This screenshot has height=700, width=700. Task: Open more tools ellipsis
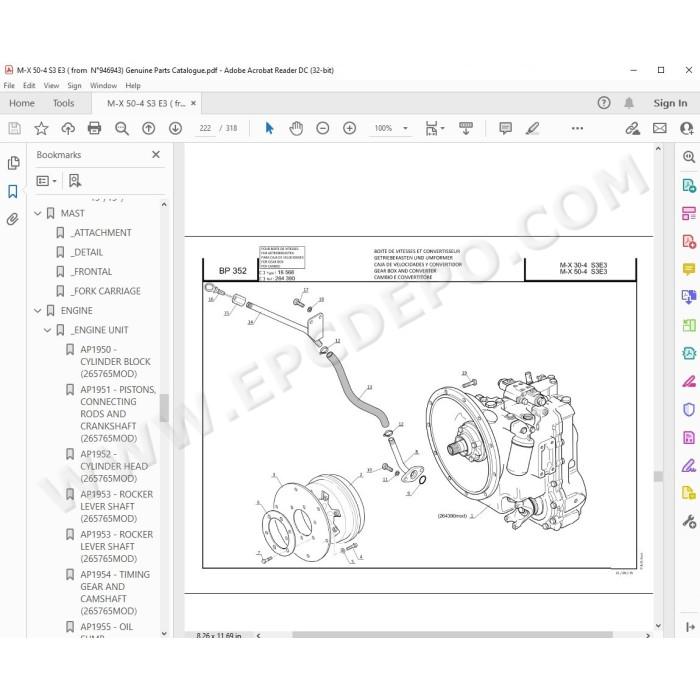click(577, 129)
